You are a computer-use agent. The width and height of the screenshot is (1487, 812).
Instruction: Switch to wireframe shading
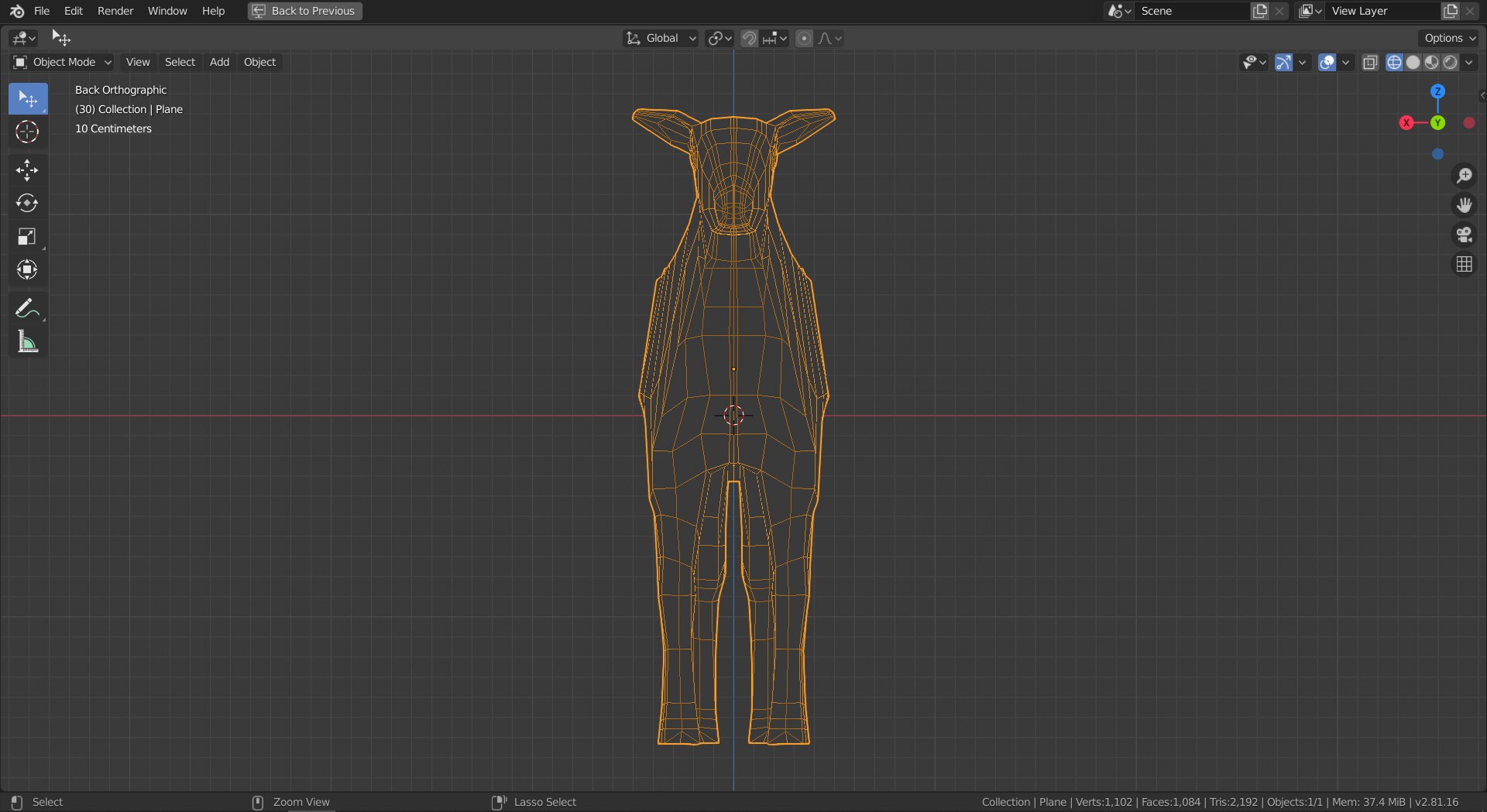click(x=1394, y=63)
